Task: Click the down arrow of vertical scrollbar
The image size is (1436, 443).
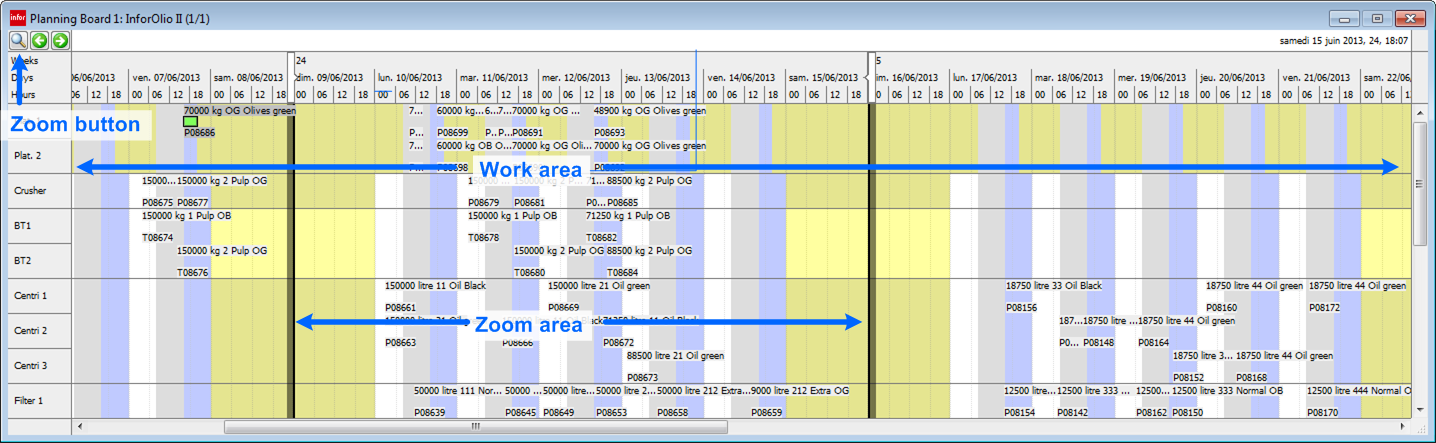Action: tap(1420, 409)
